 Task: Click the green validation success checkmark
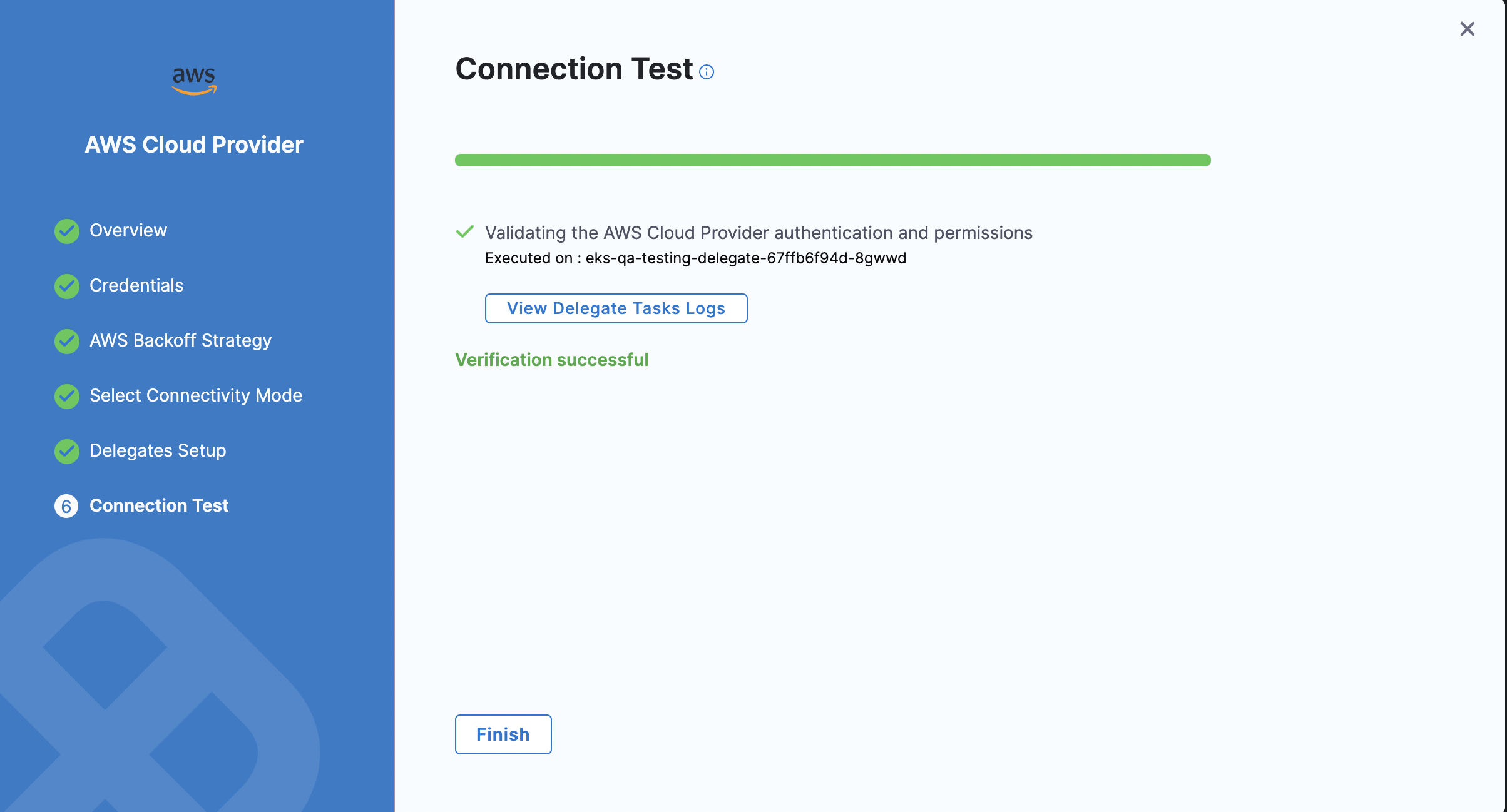pos(465,231)
